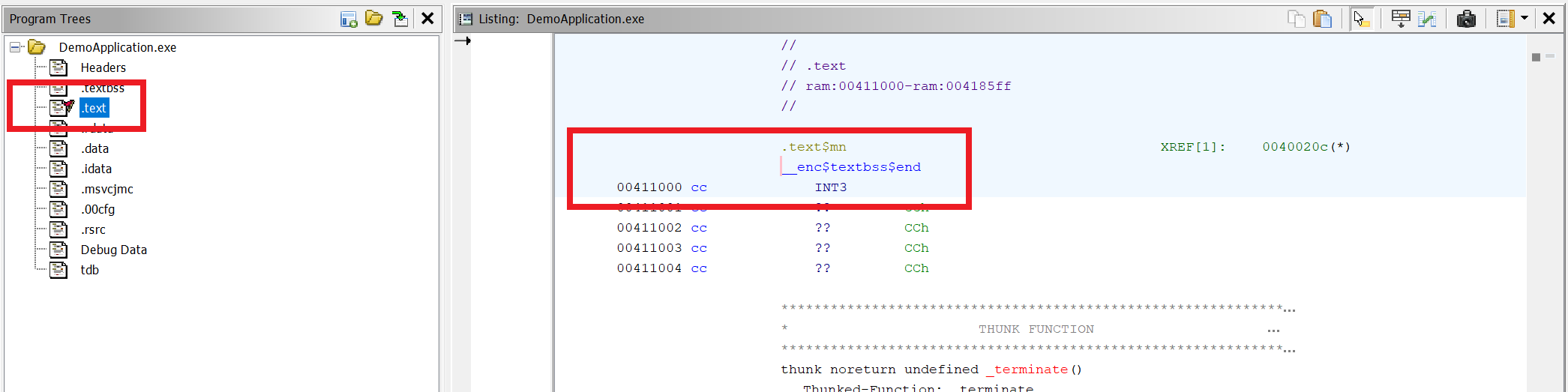This screenshot has height=392, width=1568.
Task: Toggle mouse hover popups cursor icon
Action: click(x=1361, y=19)
